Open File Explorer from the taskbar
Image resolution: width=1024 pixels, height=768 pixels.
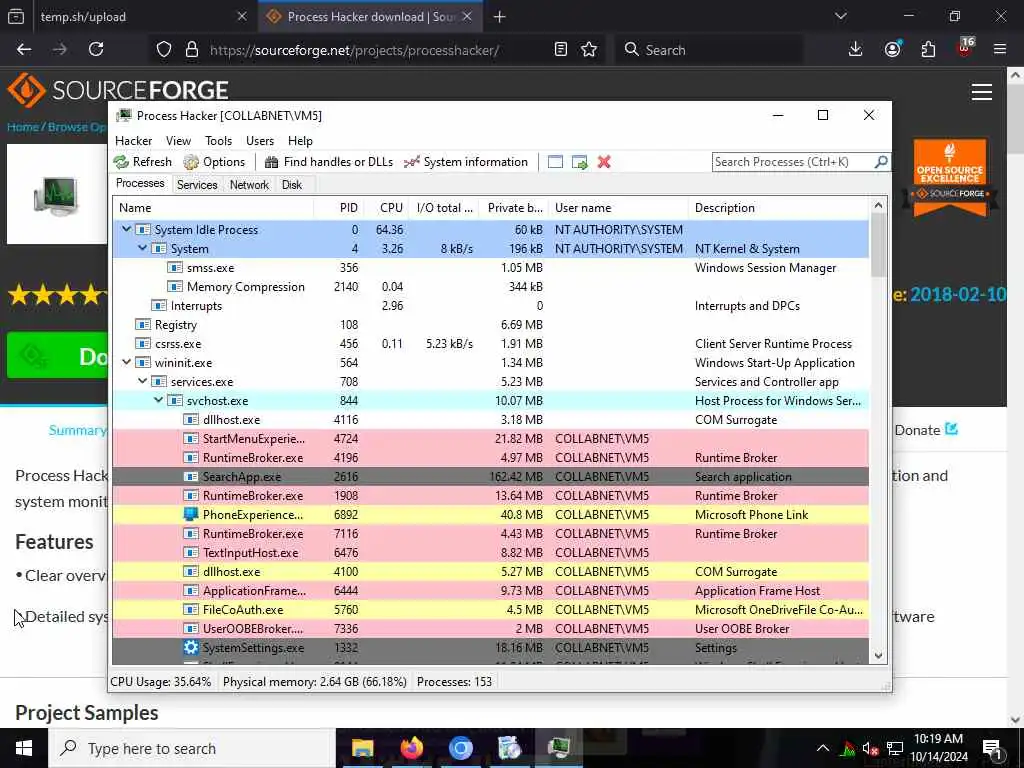(362, 748)
